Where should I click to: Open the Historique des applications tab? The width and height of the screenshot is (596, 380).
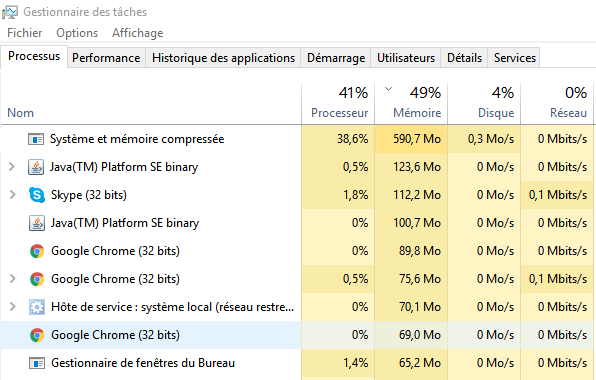tap(224, 58)
